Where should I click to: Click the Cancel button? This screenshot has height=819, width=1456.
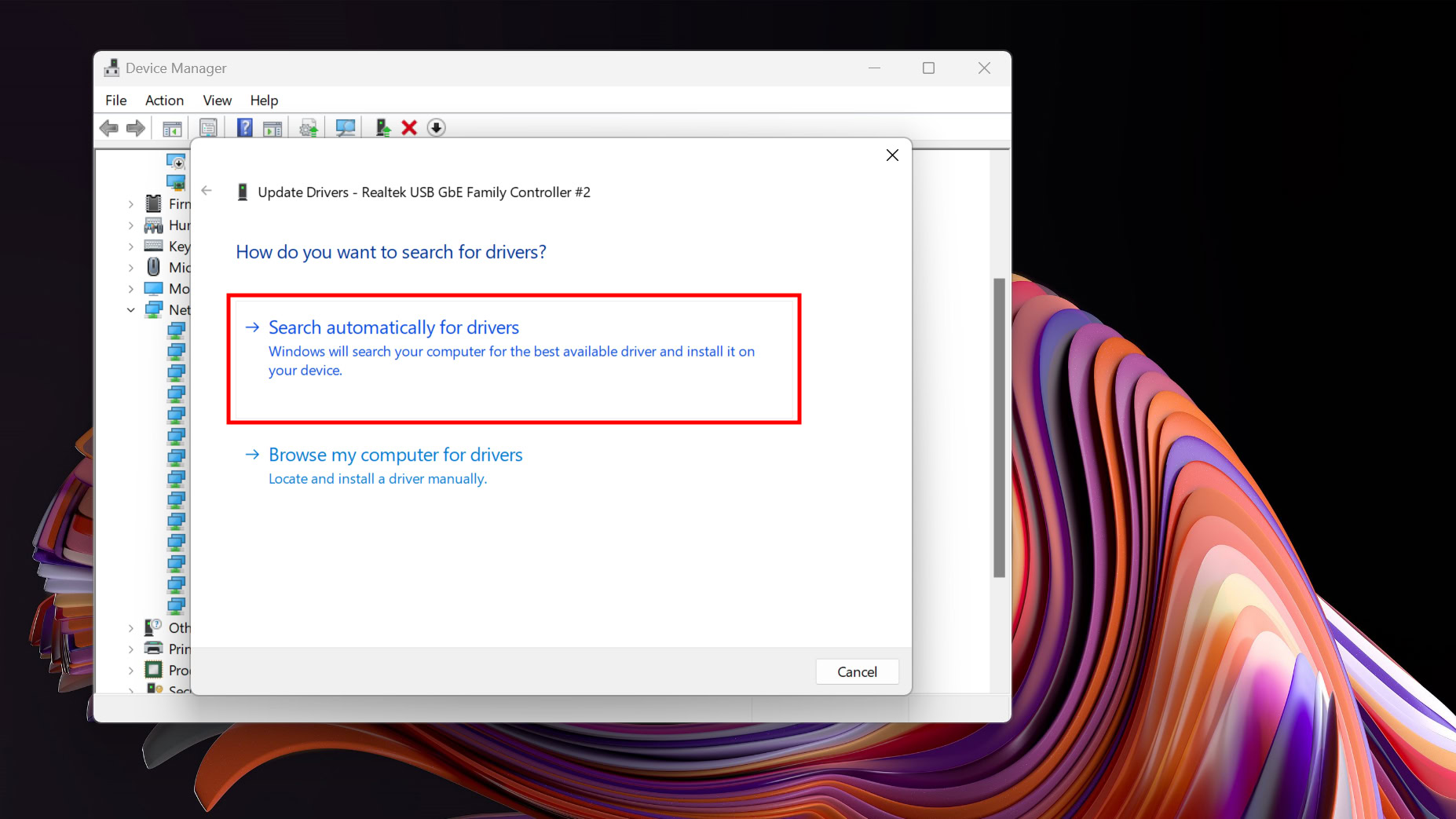pyautogui.click(x=857, y=671)
